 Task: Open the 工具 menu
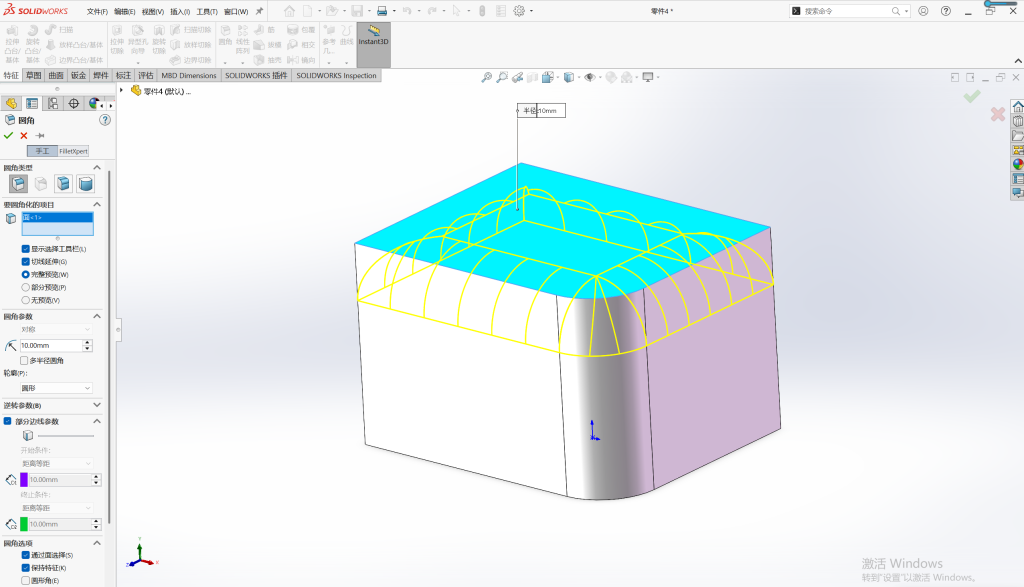point(207,12)
